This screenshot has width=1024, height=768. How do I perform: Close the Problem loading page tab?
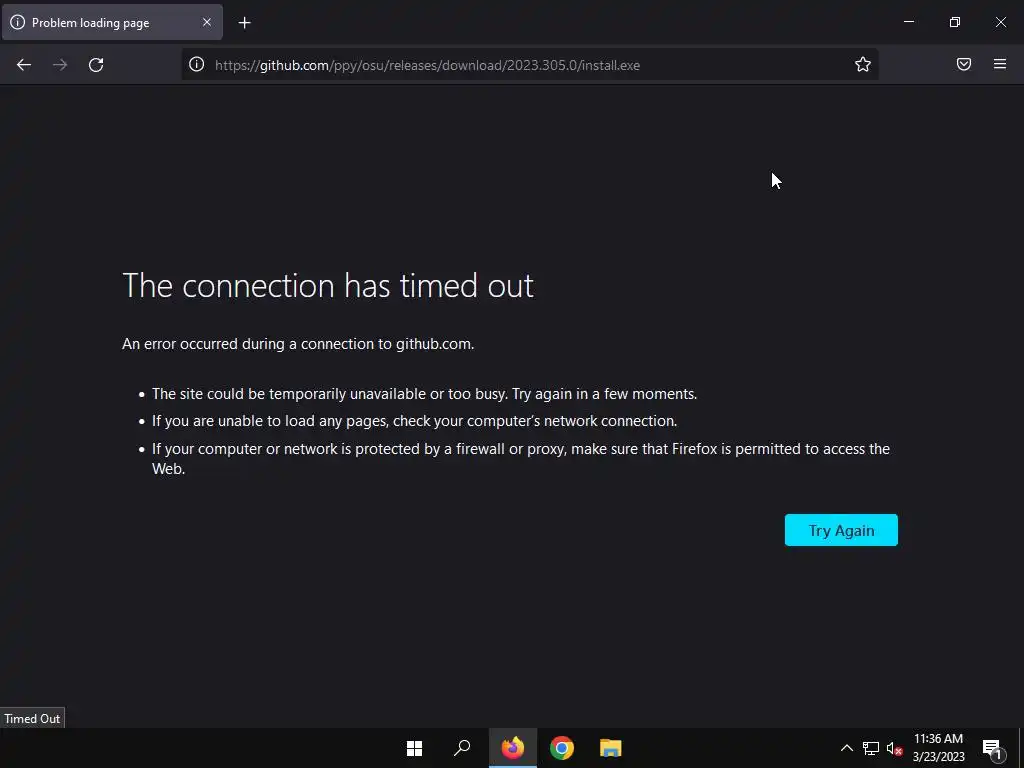[206, 22]
